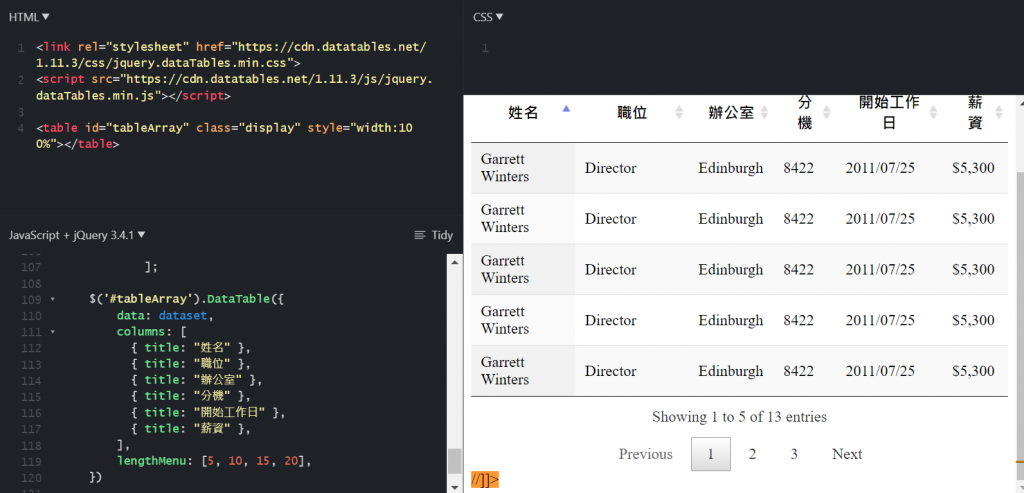Select page 1 in pagination
The image size is (1024, 493).
point(711,454)
